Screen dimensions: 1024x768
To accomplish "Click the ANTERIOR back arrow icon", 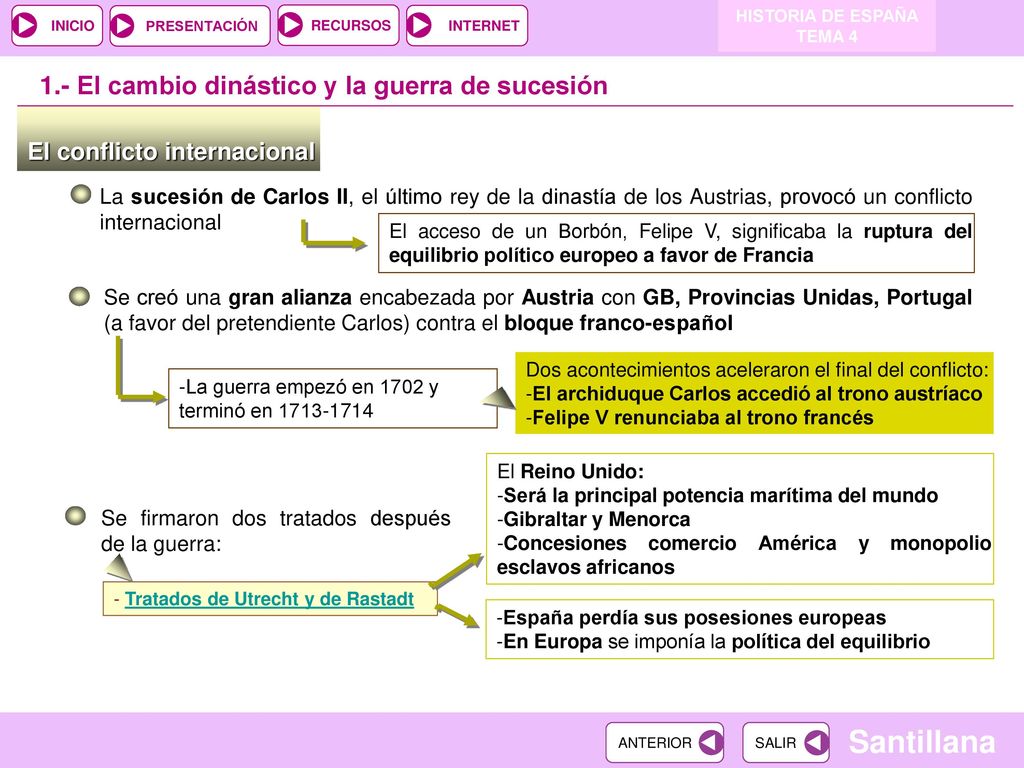I will pos(711,743).
